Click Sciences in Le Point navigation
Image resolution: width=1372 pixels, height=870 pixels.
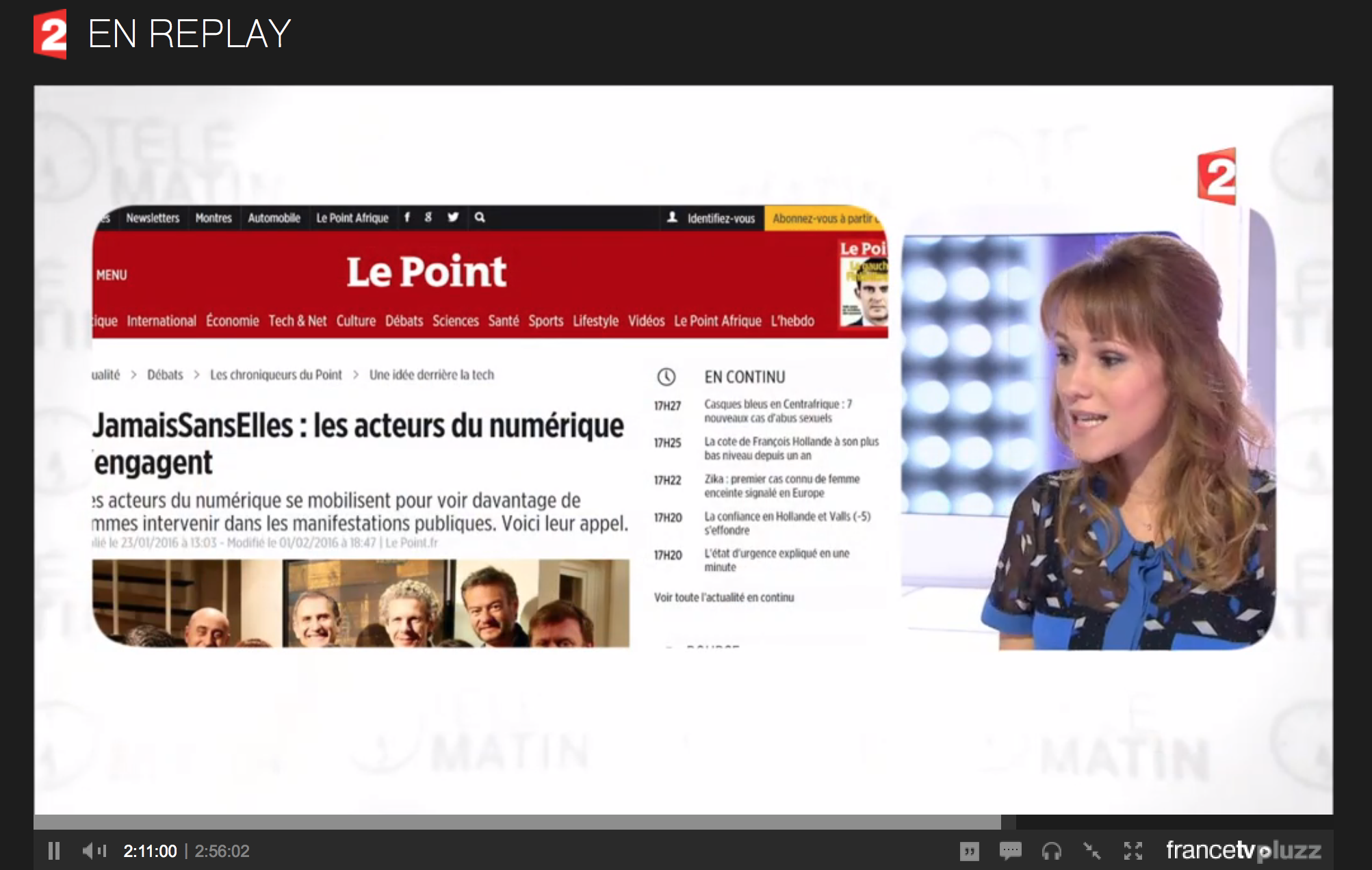click(456, 321)
